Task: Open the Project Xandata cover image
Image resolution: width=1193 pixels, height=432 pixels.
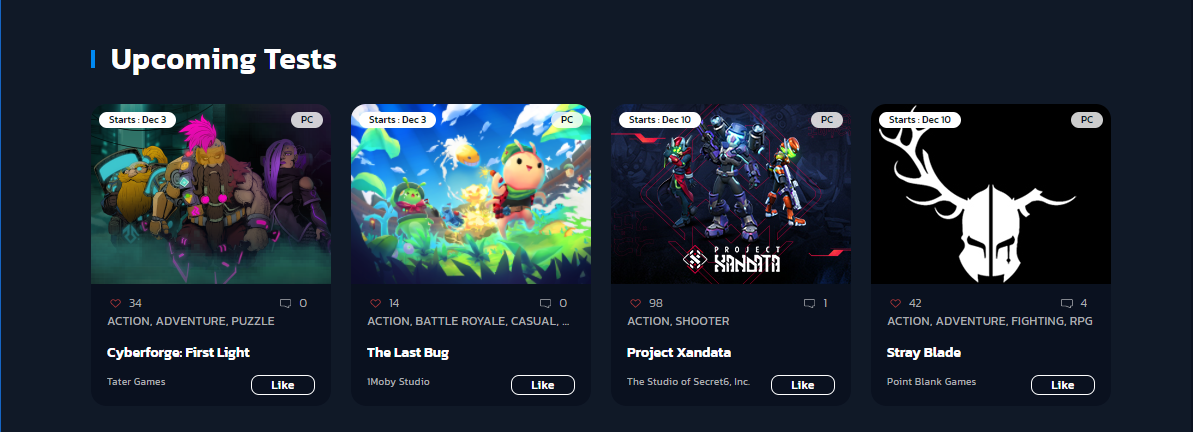Action: pyautogui.click(x=731, y=194)
